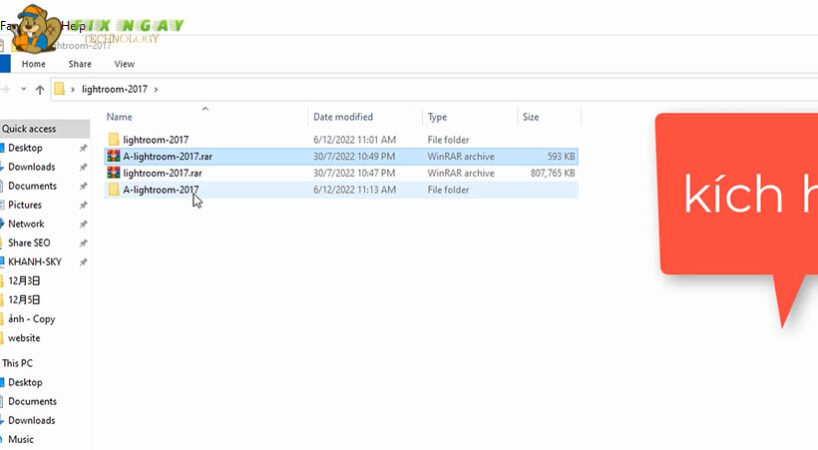Open the Share ribbon tab
The image size is (818, 450).
[80, 64]
